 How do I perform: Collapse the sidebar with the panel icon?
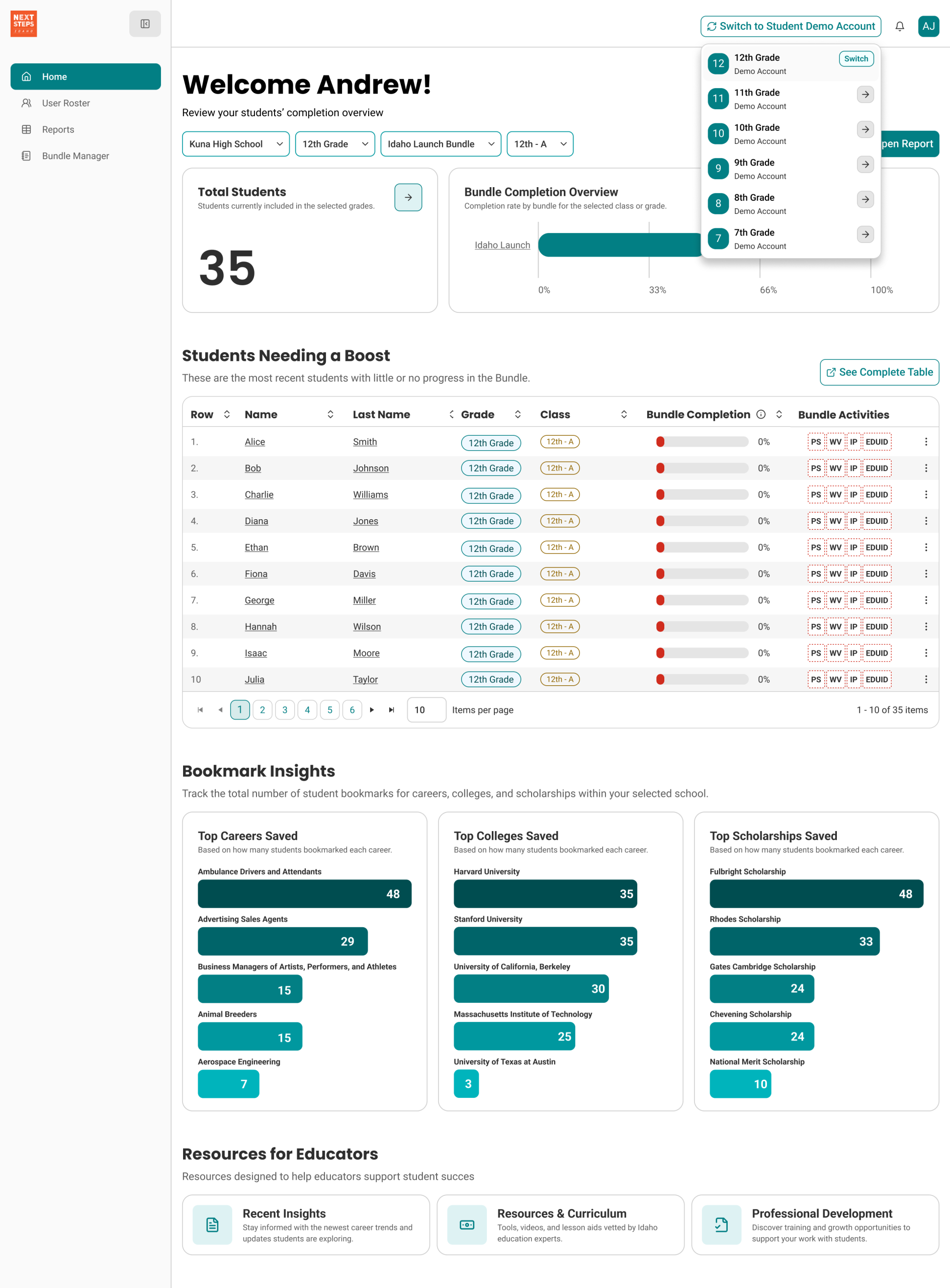pos(145,24)
